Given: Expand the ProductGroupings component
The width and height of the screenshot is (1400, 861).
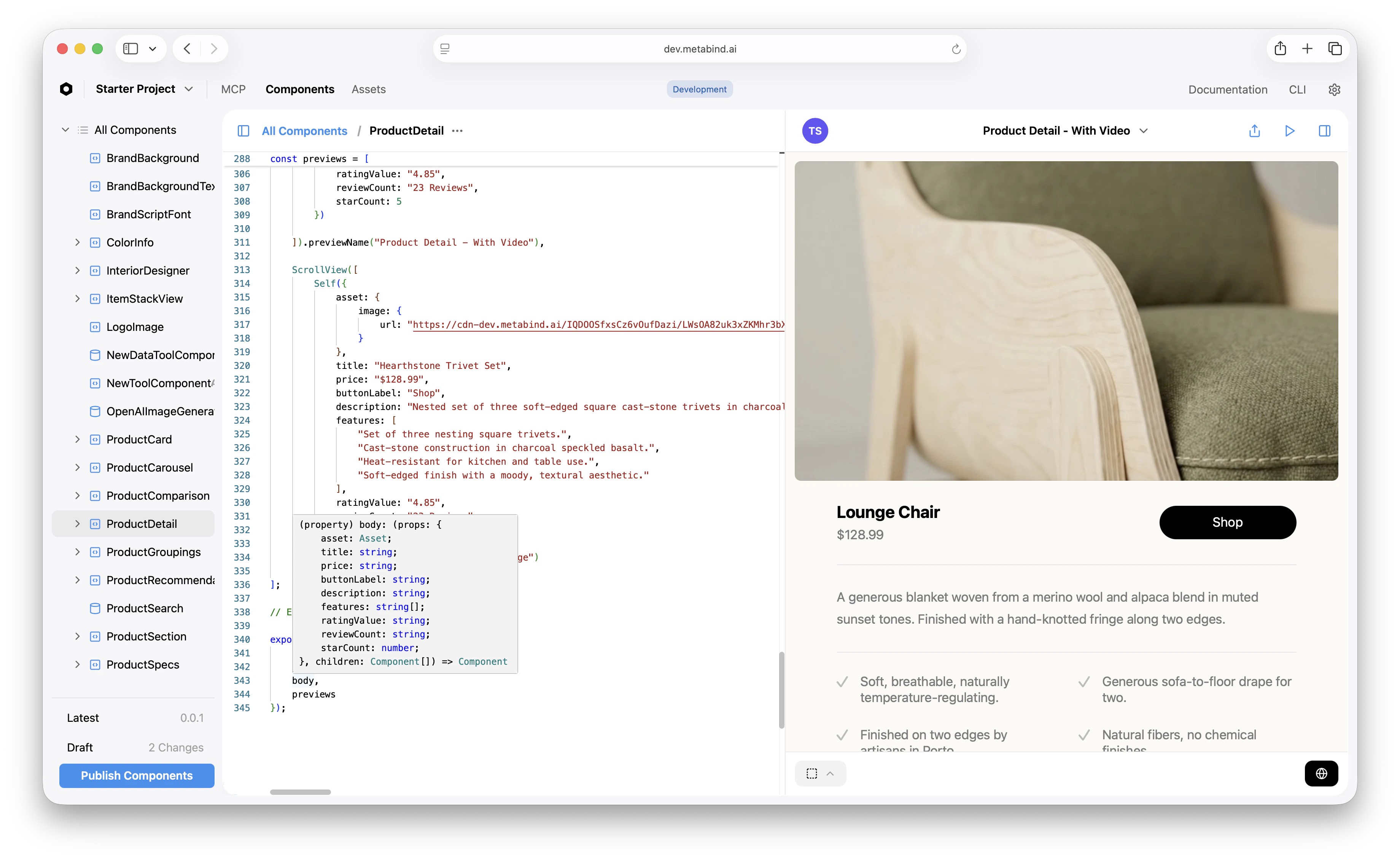Looking at the screenshot, I should 78,552.
